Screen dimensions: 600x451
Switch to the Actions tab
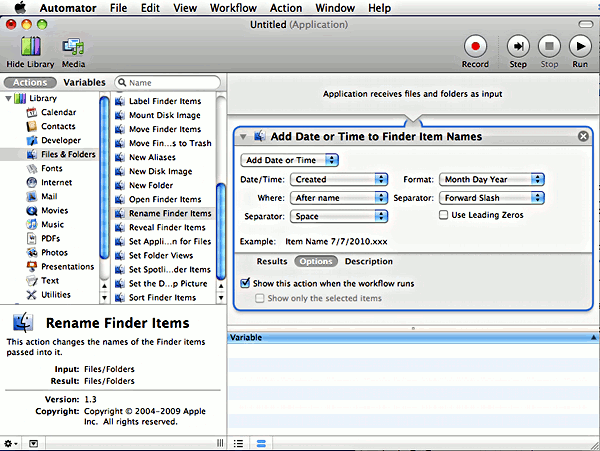[30, 83]
